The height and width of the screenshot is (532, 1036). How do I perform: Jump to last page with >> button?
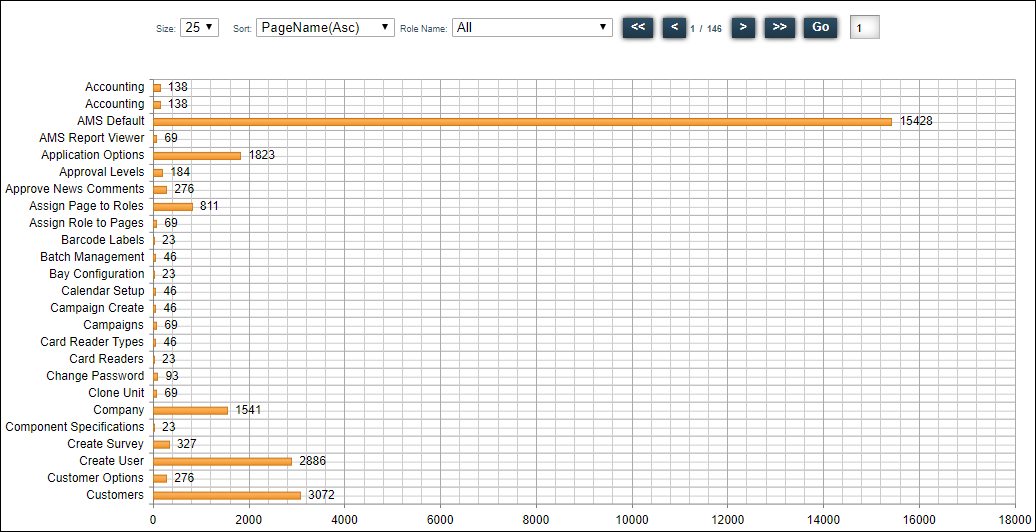(x=780, y=27)
